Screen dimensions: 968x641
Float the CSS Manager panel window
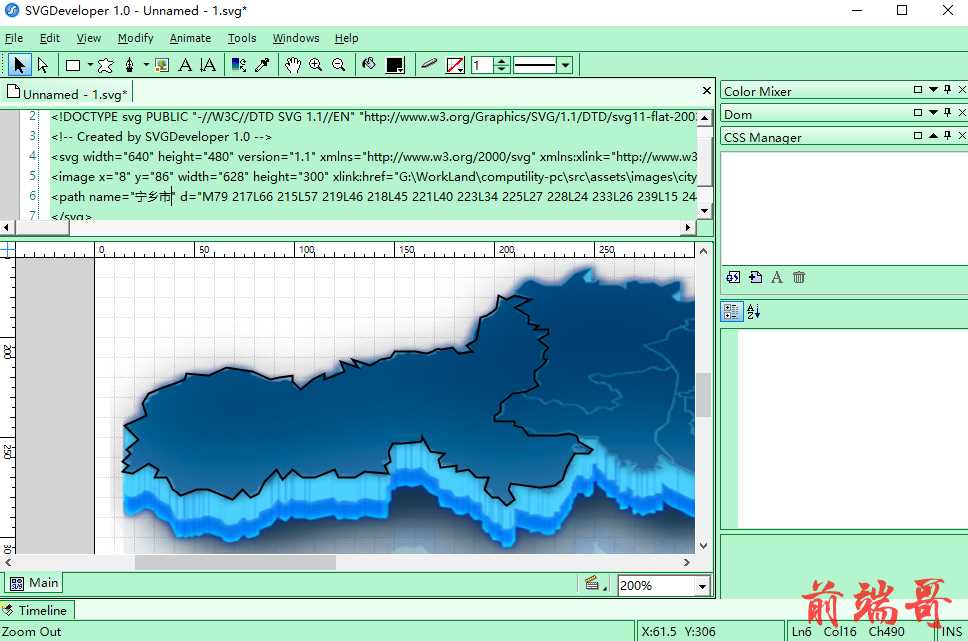[x=918, y=135]
